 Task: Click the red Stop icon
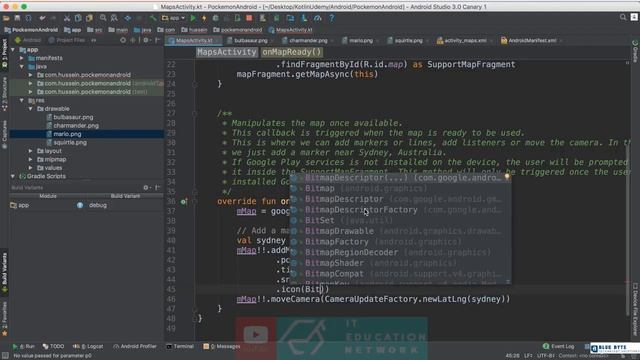(249, 18)
